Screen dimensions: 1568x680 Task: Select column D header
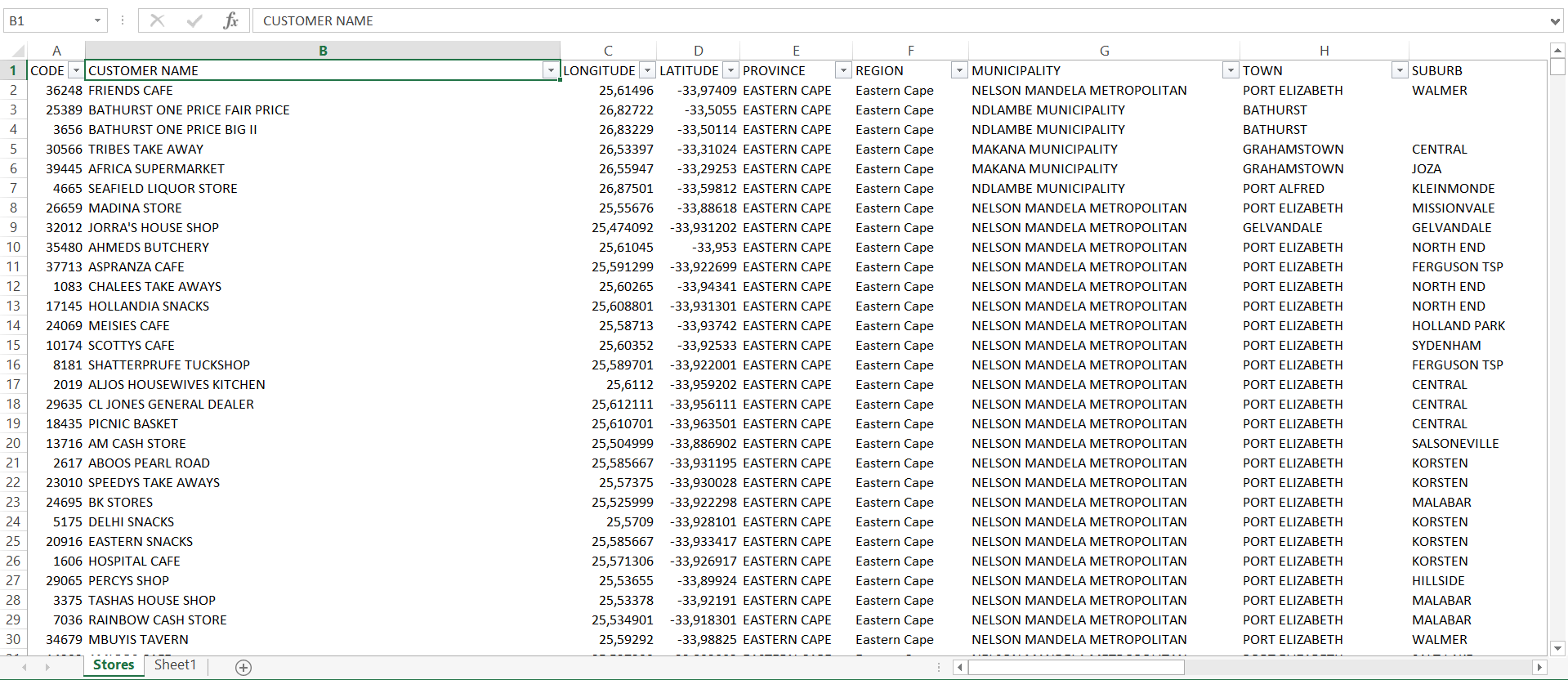(x=699, y=51)
